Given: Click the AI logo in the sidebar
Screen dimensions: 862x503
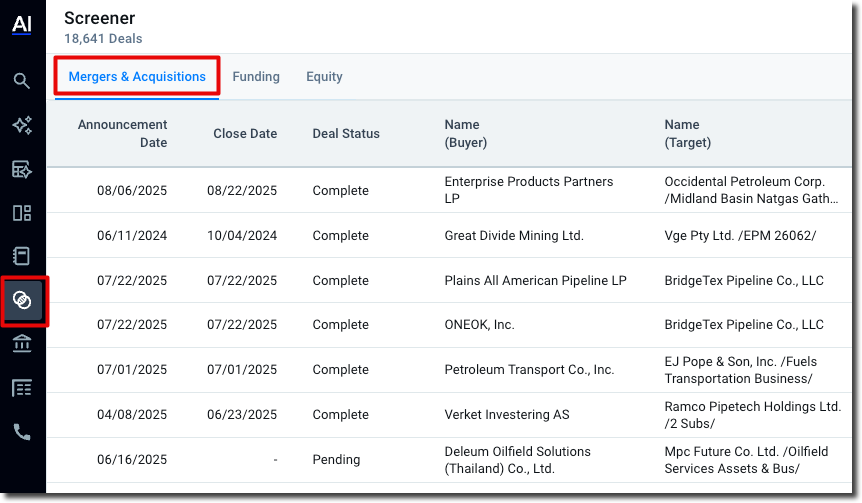Looking at the screenshot, I should click(x=22, y=26).
